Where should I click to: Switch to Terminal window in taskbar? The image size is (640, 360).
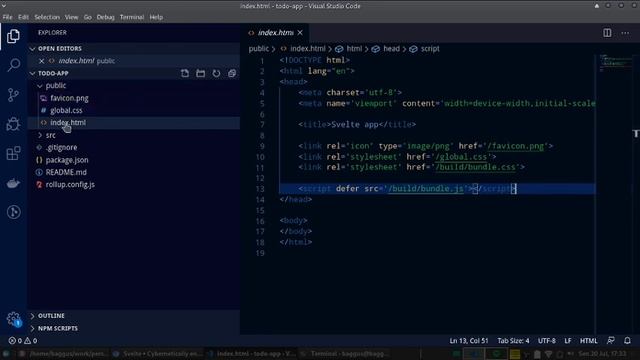click(345, 353)
